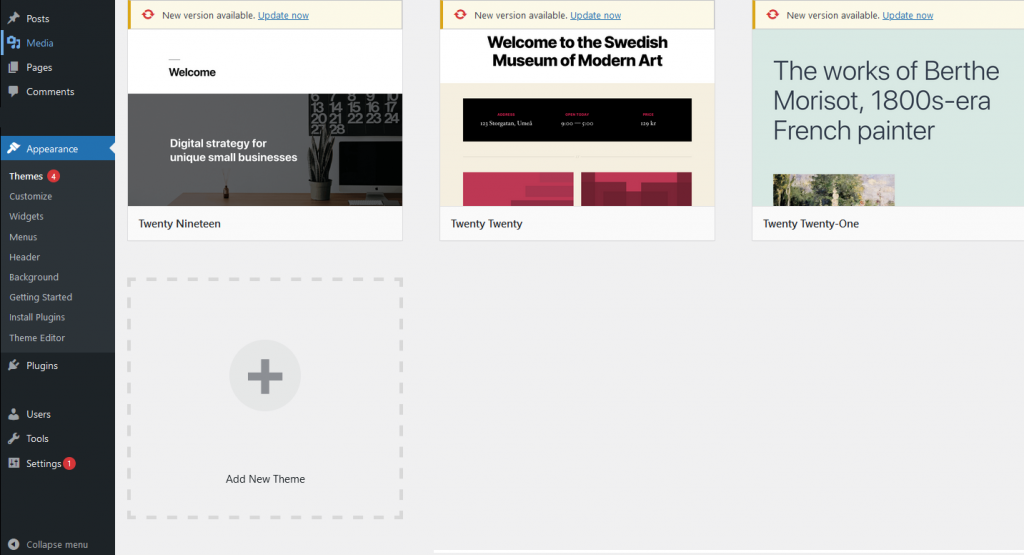Click Update now for Twenty Twenty
Viewport: 1024px width, 555px height.
(596, 15)
